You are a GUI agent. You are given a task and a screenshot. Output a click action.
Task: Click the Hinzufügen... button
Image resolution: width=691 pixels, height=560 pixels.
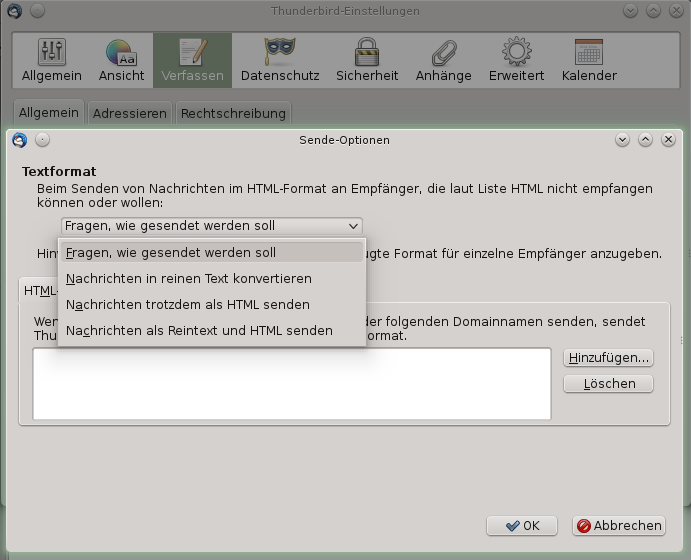click(x=608, y=358)
